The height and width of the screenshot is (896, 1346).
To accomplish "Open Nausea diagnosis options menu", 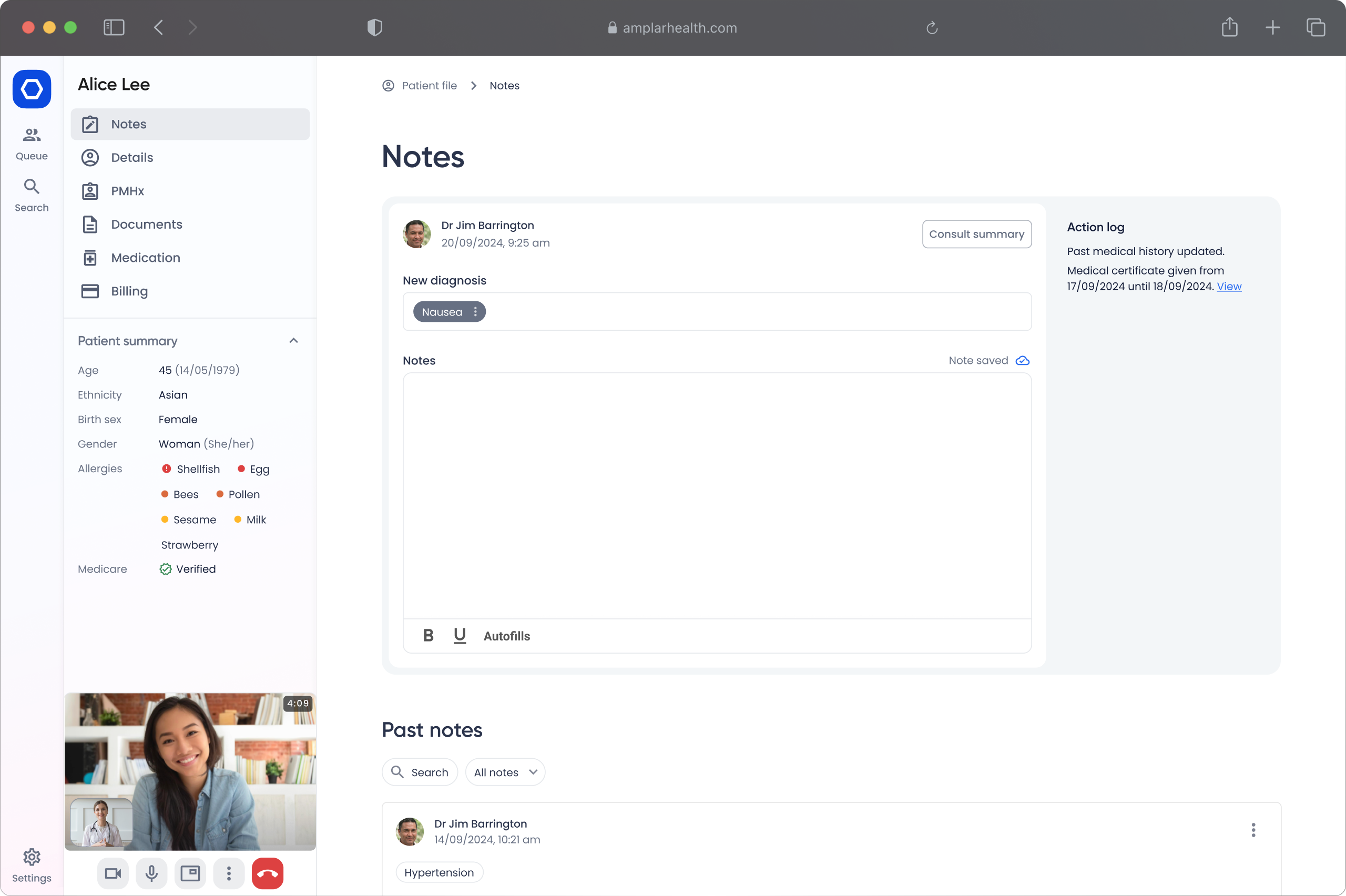I will coord(475,312).
